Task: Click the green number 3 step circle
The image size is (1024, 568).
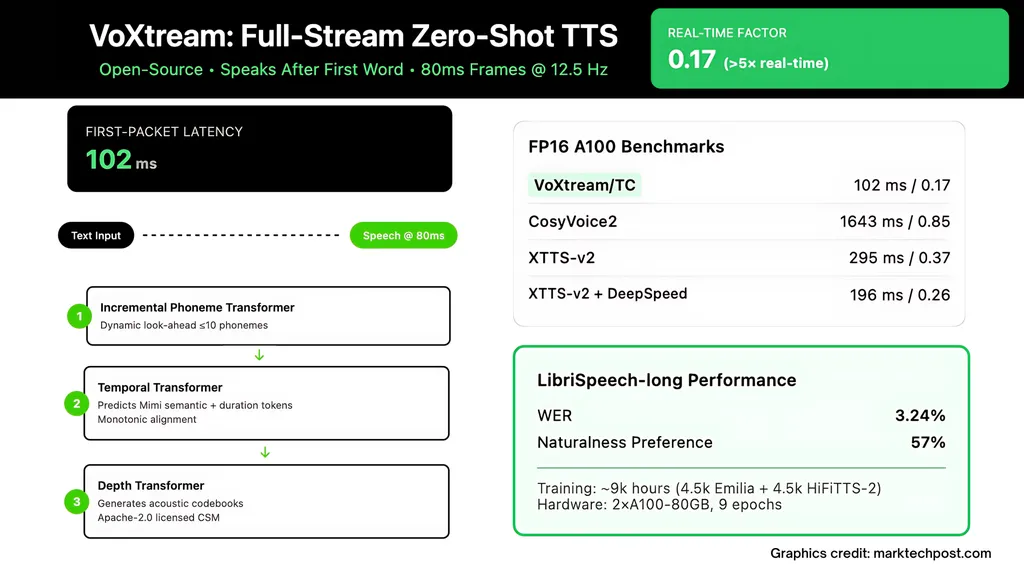Action: tap(76, 501)
